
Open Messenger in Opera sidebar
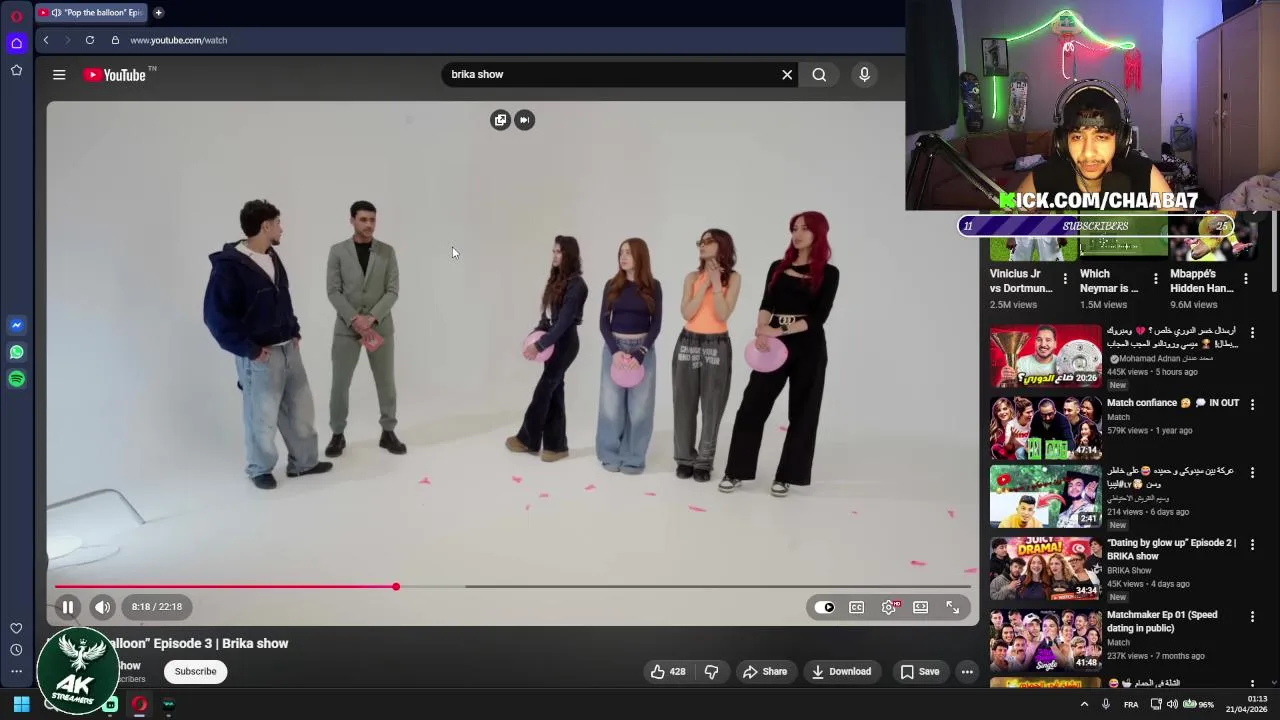pyautogui.click(x=16, y=325)
